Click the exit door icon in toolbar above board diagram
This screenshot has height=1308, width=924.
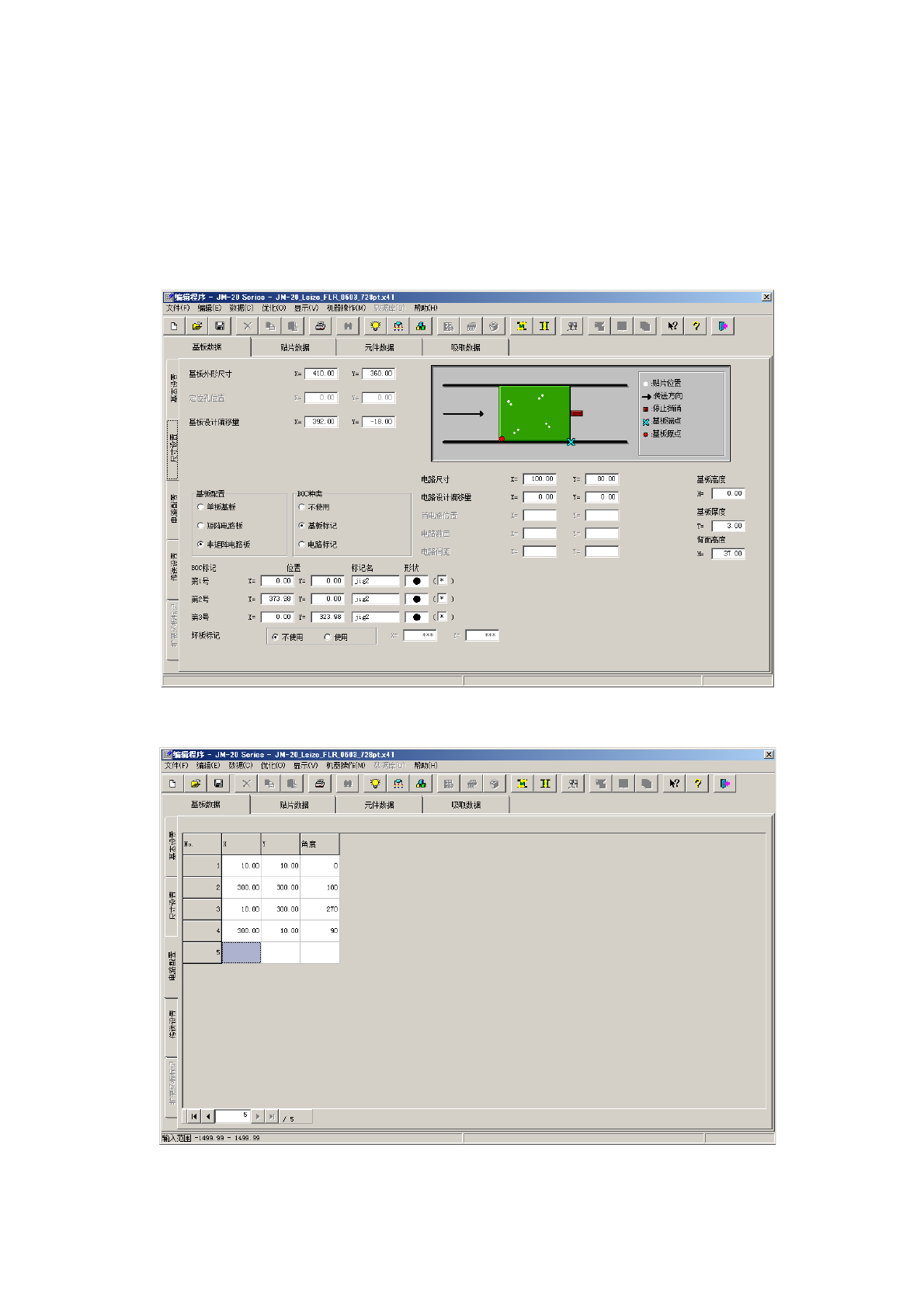[723, 326]
